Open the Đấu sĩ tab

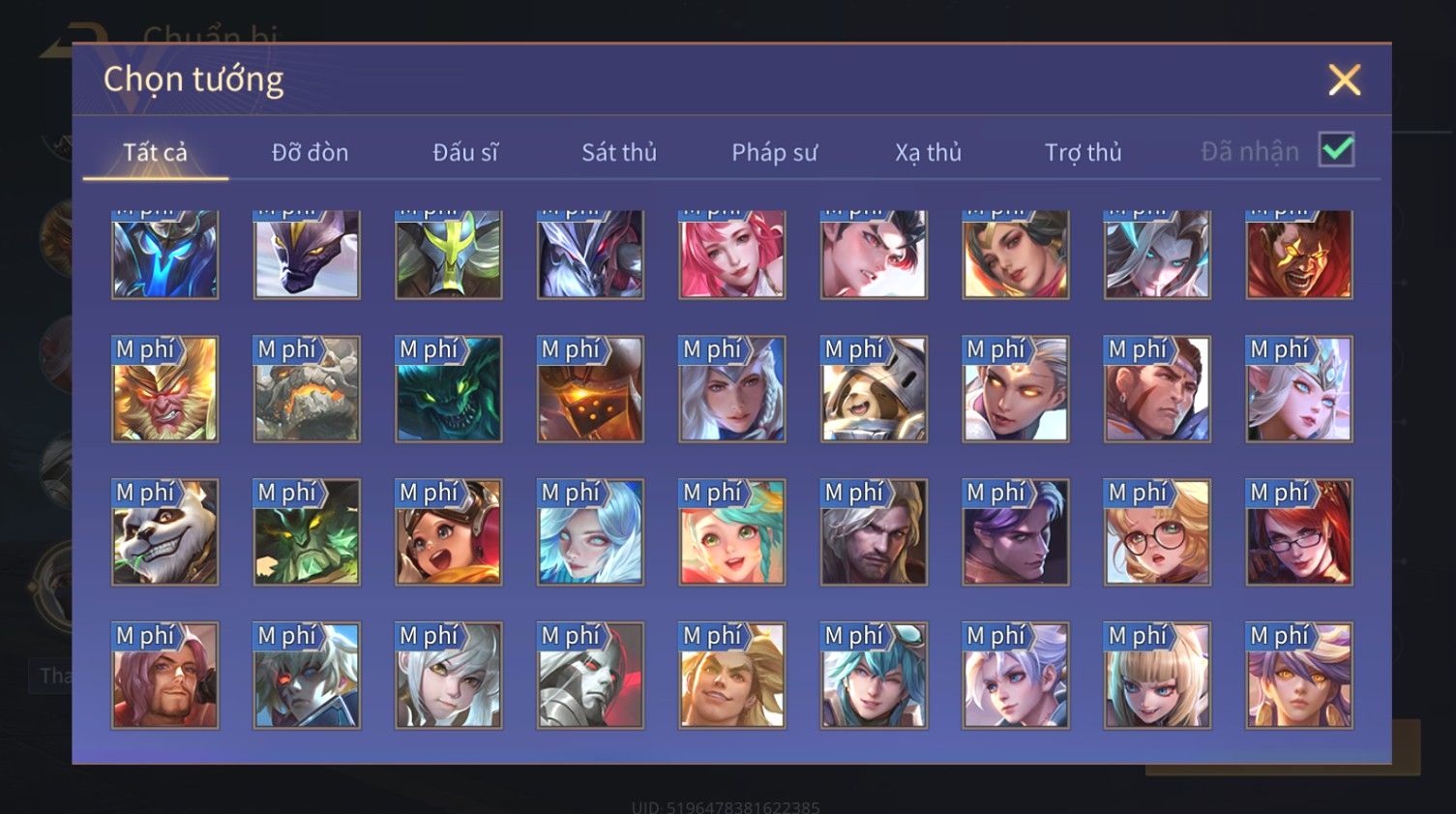[465, 152]
